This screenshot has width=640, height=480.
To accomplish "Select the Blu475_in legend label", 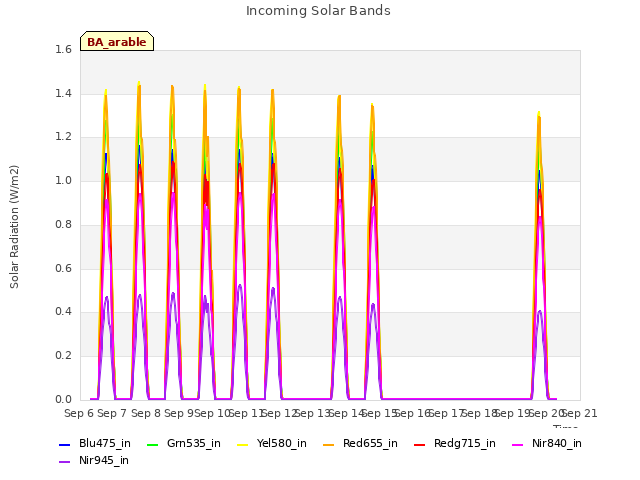I will pos(105,444).
